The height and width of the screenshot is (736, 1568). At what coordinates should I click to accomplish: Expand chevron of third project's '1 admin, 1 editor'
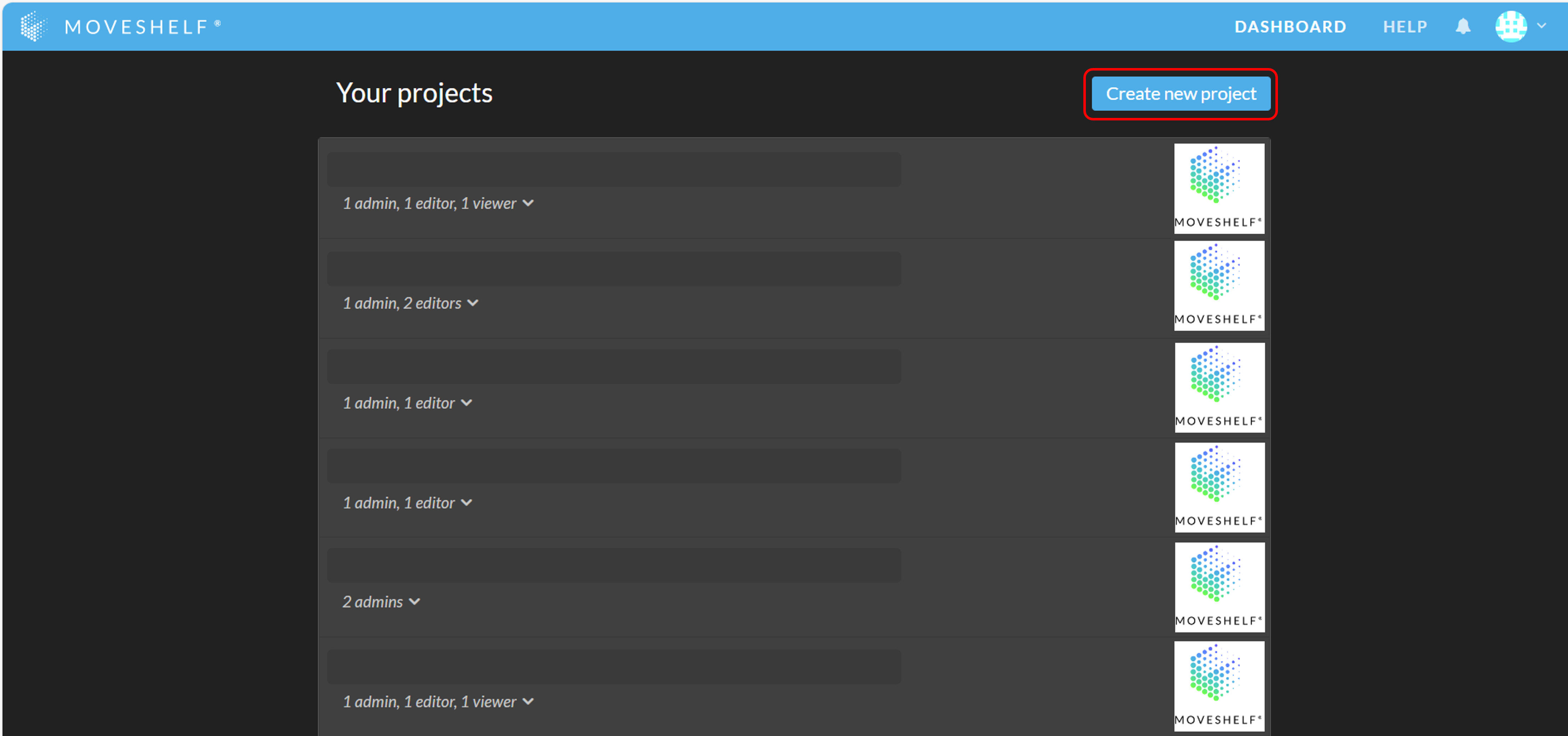point(466,403)
